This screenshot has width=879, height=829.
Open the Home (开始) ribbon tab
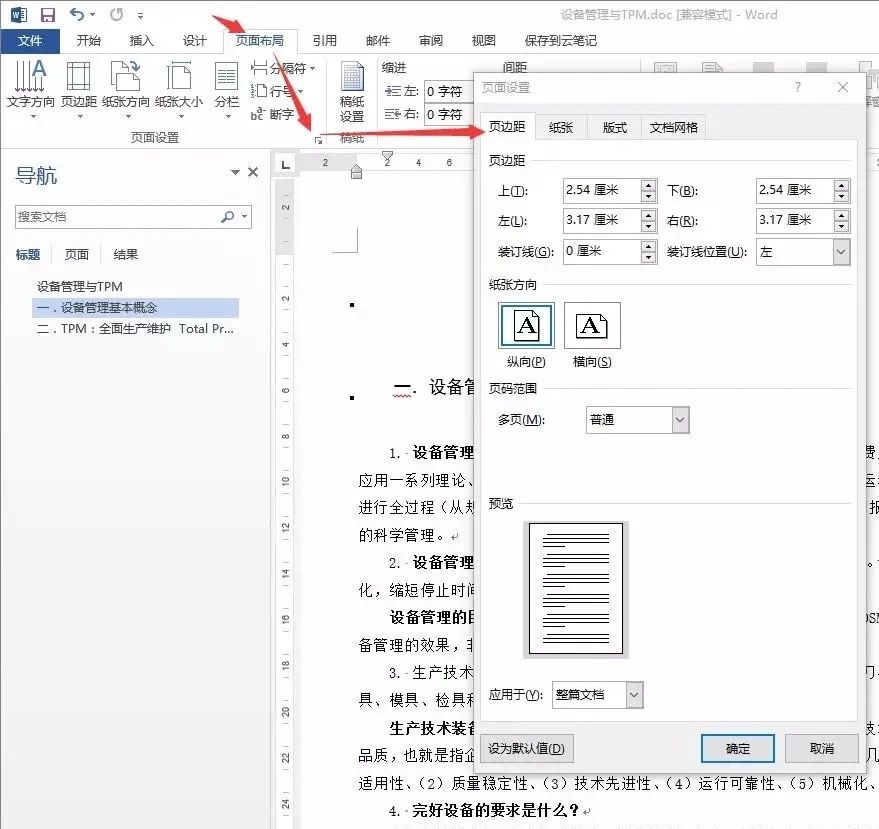coord(88,40)
